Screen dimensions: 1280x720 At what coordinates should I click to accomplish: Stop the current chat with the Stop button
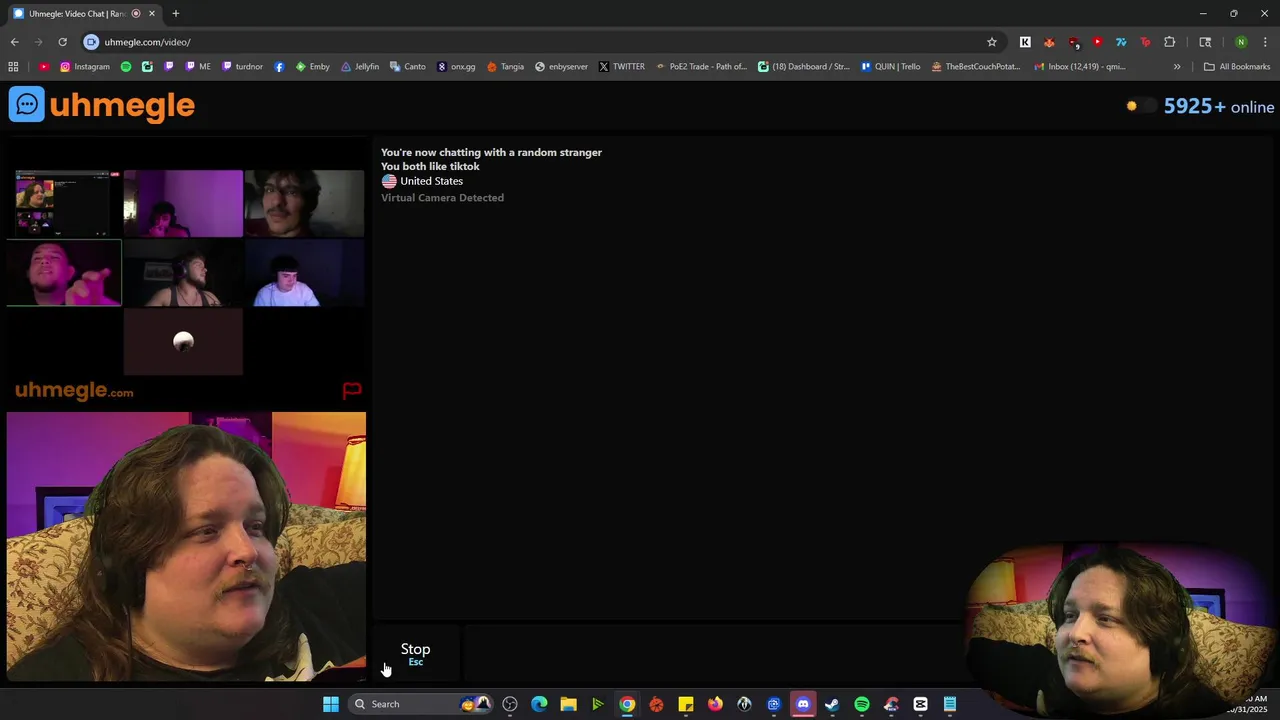tap(416, 653)
